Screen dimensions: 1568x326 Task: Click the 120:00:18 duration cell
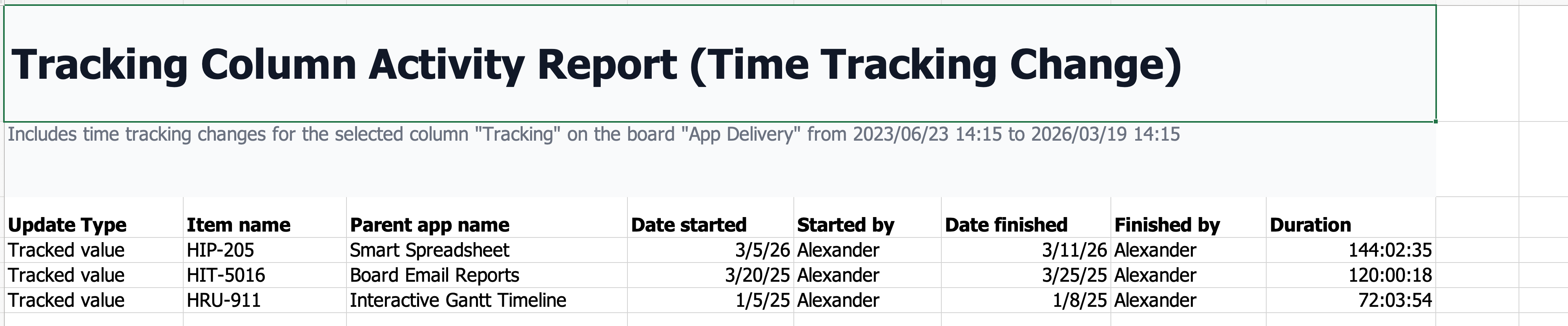pos(1389,275)
